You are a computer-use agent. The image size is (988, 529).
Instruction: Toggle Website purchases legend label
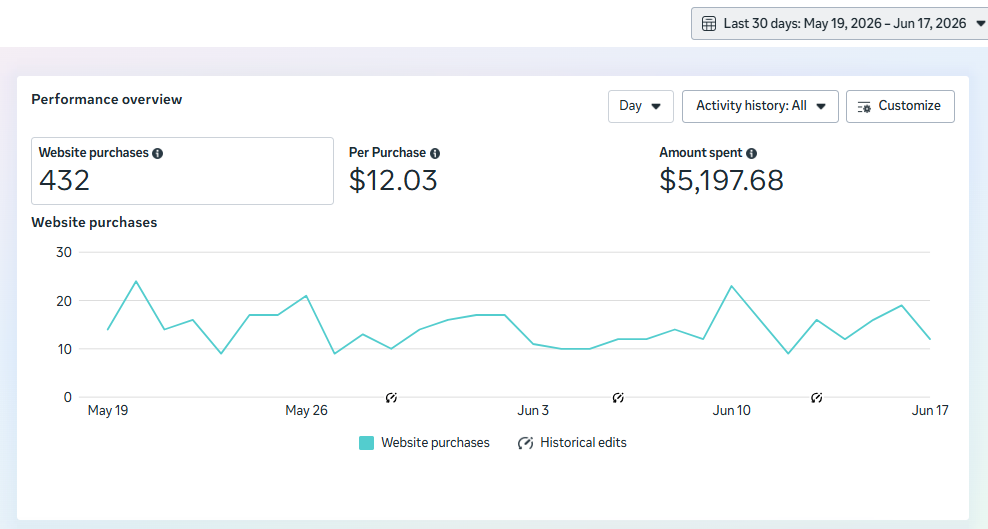coord(435,443)
